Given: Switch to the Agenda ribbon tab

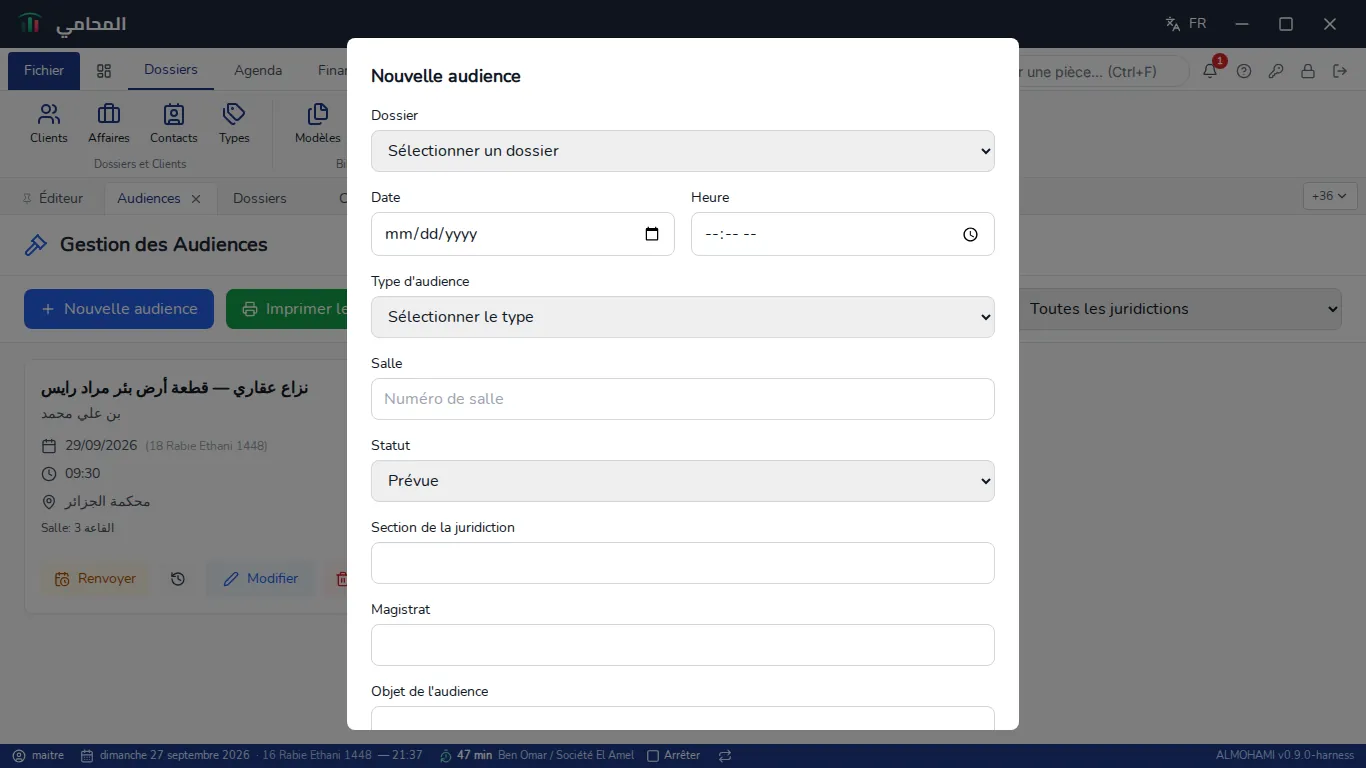Looking at the screenshot, I should pos(258,71).
